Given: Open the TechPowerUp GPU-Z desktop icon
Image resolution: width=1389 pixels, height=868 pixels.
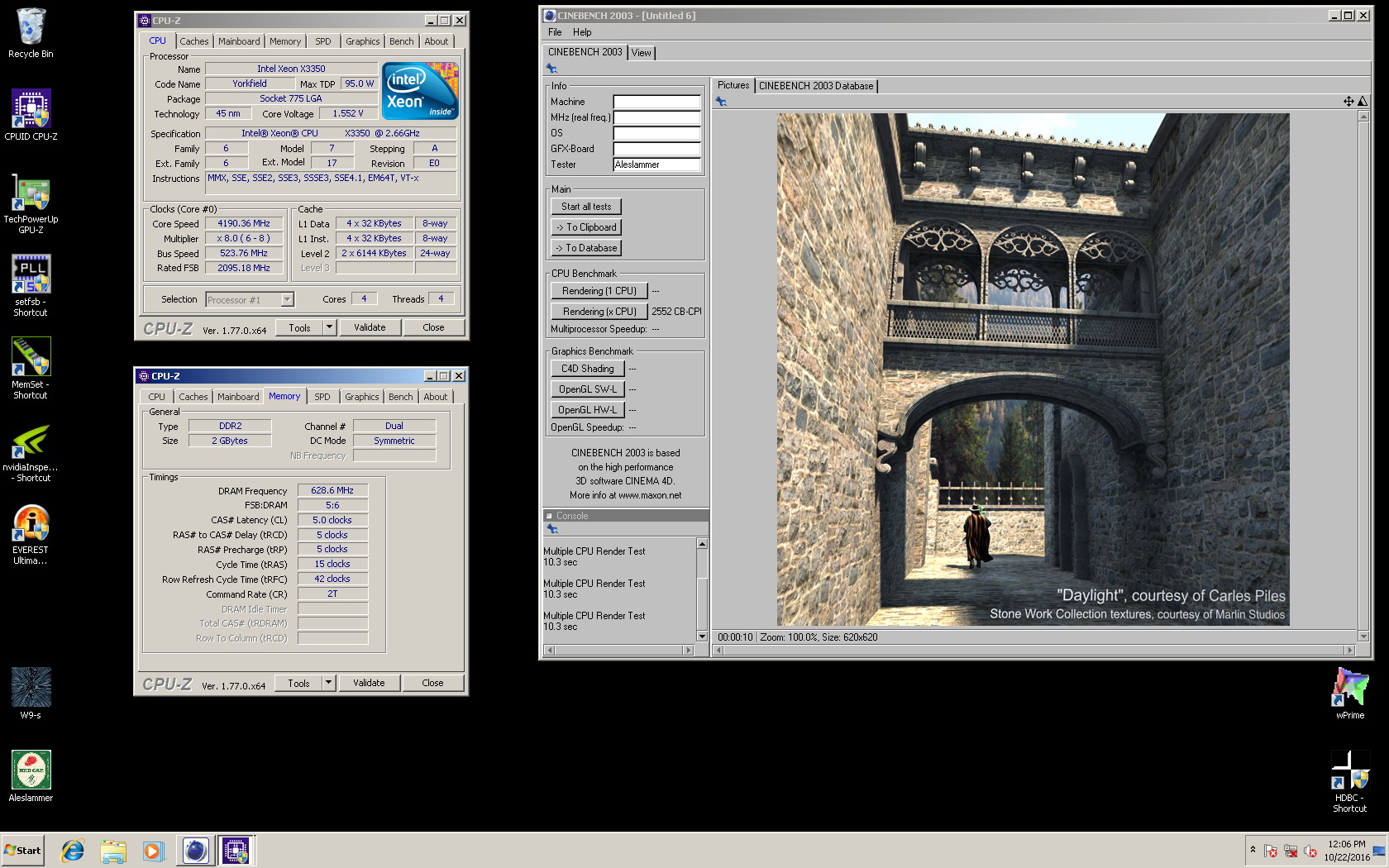Looking at the screenshot, I should (x=31, y=203).
